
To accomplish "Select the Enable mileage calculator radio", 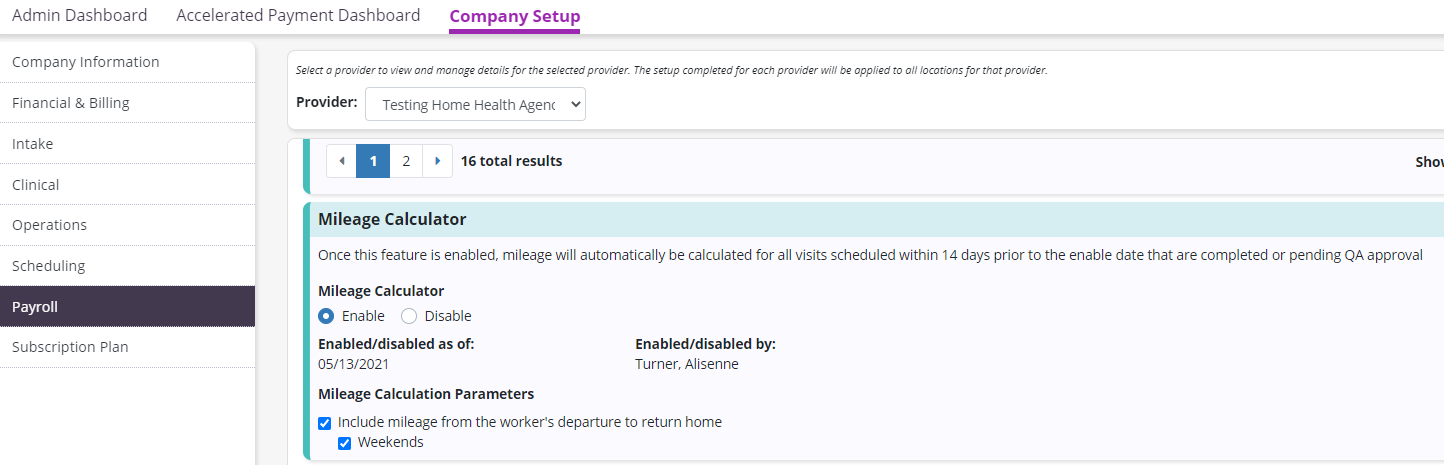I will coord(326,316).
